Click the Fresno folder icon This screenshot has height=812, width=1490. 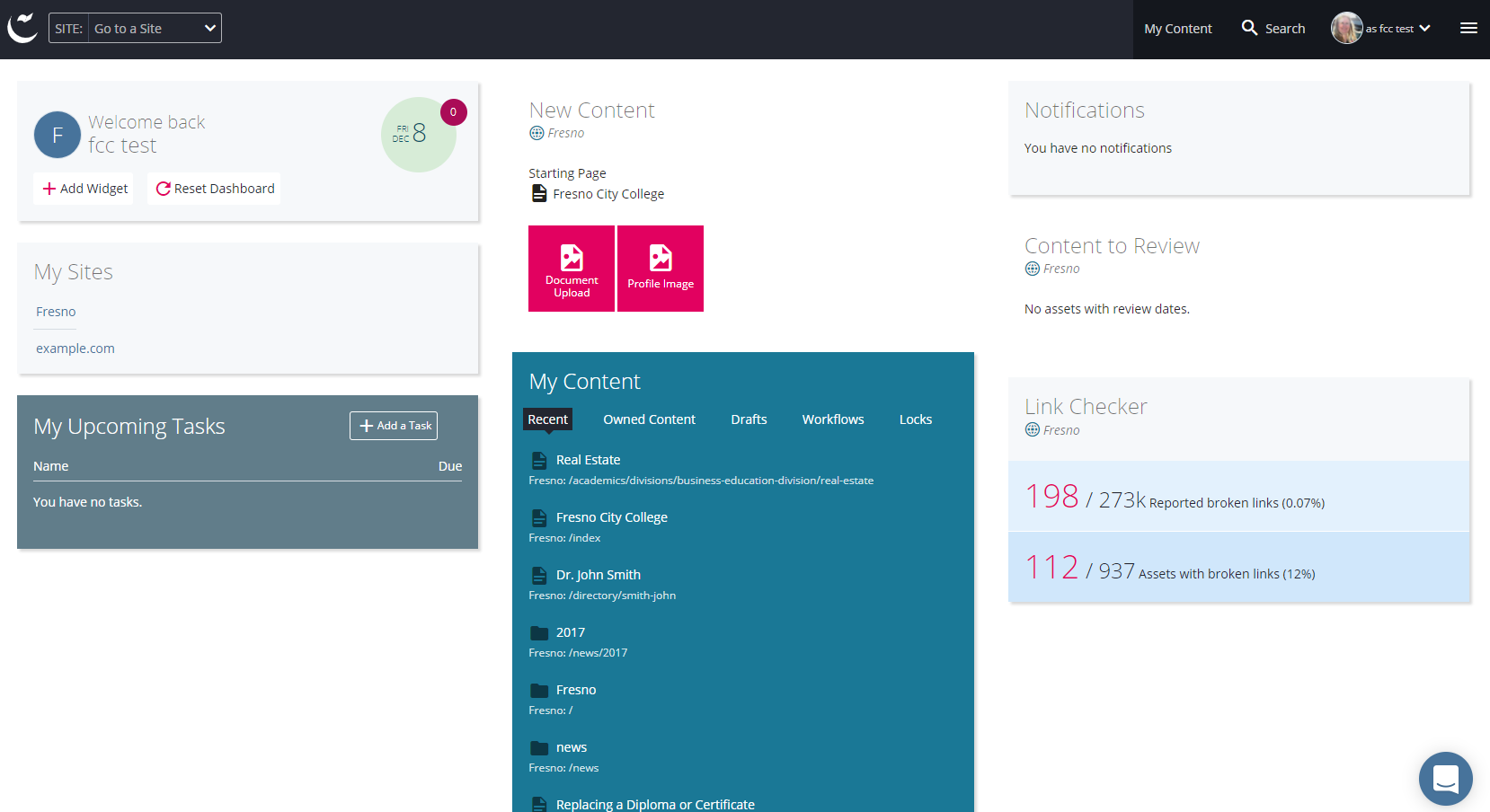[x=539, y=690]
